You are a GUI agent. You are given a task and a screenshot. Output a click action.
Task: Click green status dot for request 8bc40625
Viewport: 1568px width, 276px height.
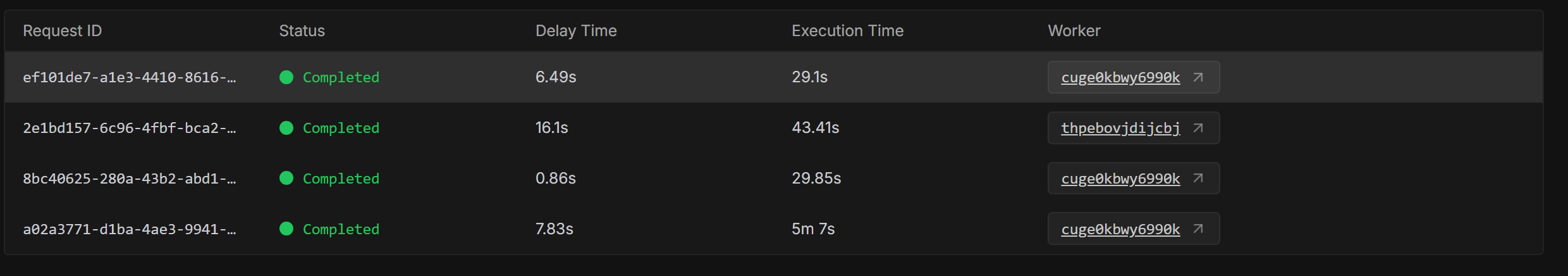(x=286, y=178)
